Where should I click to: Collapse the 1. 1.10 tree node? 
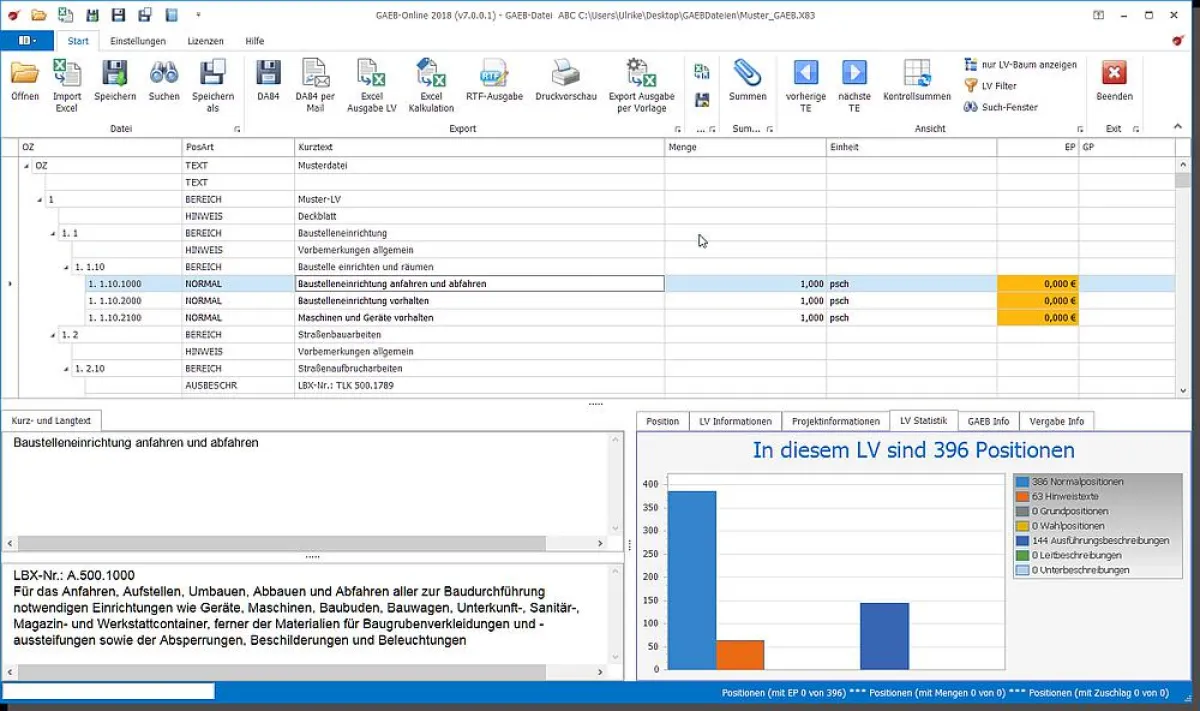tap(67, 268)
